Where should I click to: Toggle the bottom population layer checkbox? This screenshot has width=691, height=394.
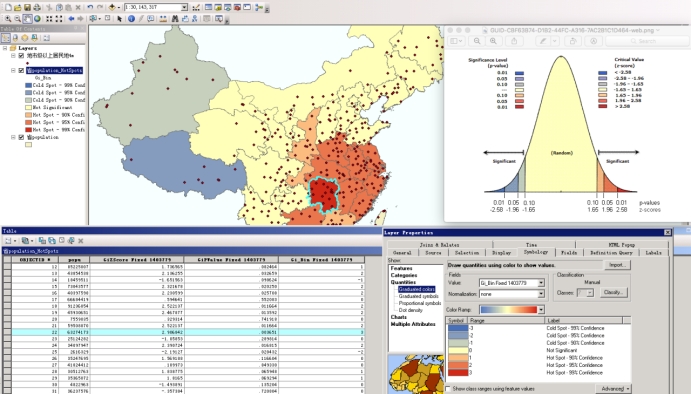point(21,137)
